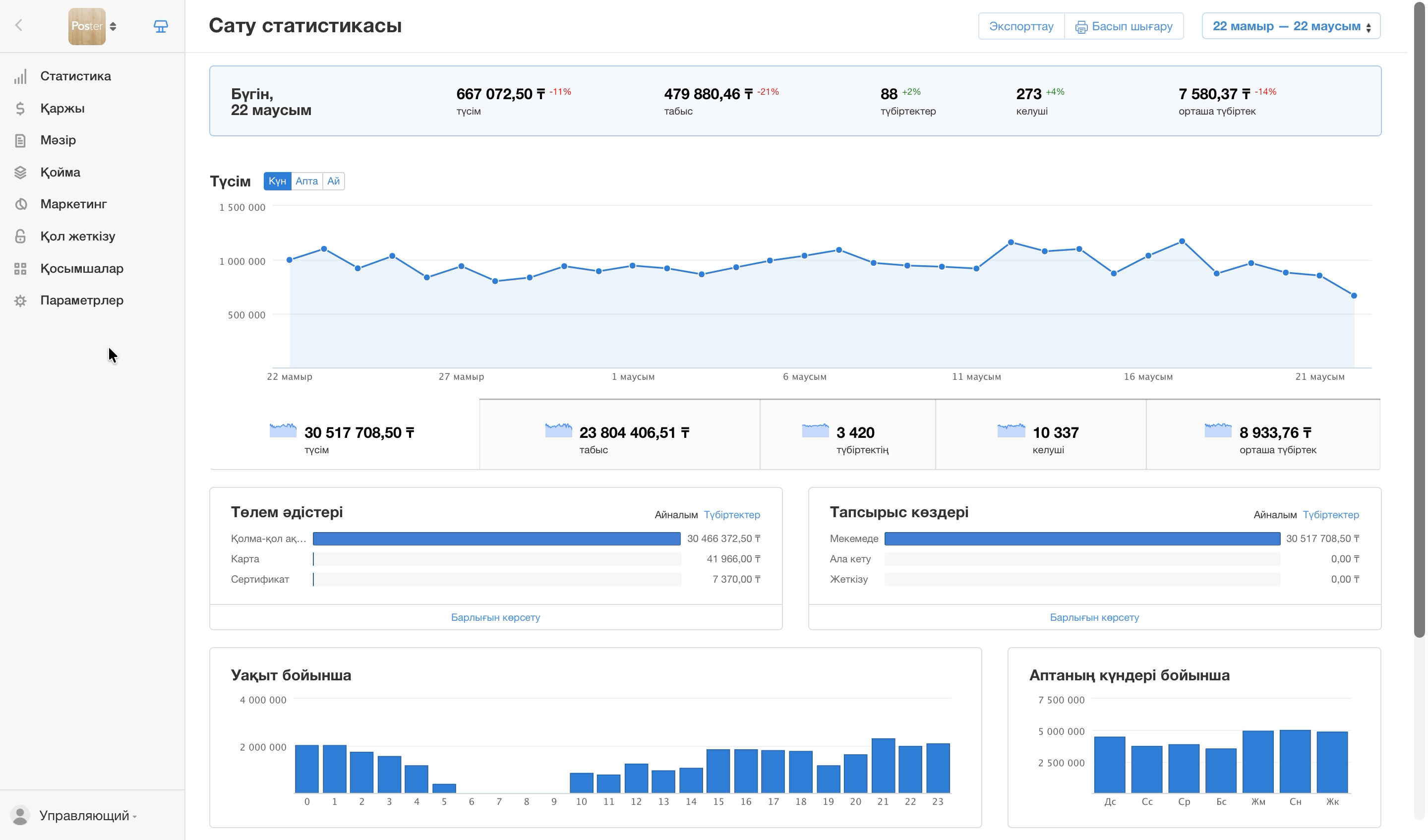The height and width of the screenshot is (840, 1428).
Task: Toggle Төлем әдістері to Түбіртектер
Action: click(x=732, y=515)
